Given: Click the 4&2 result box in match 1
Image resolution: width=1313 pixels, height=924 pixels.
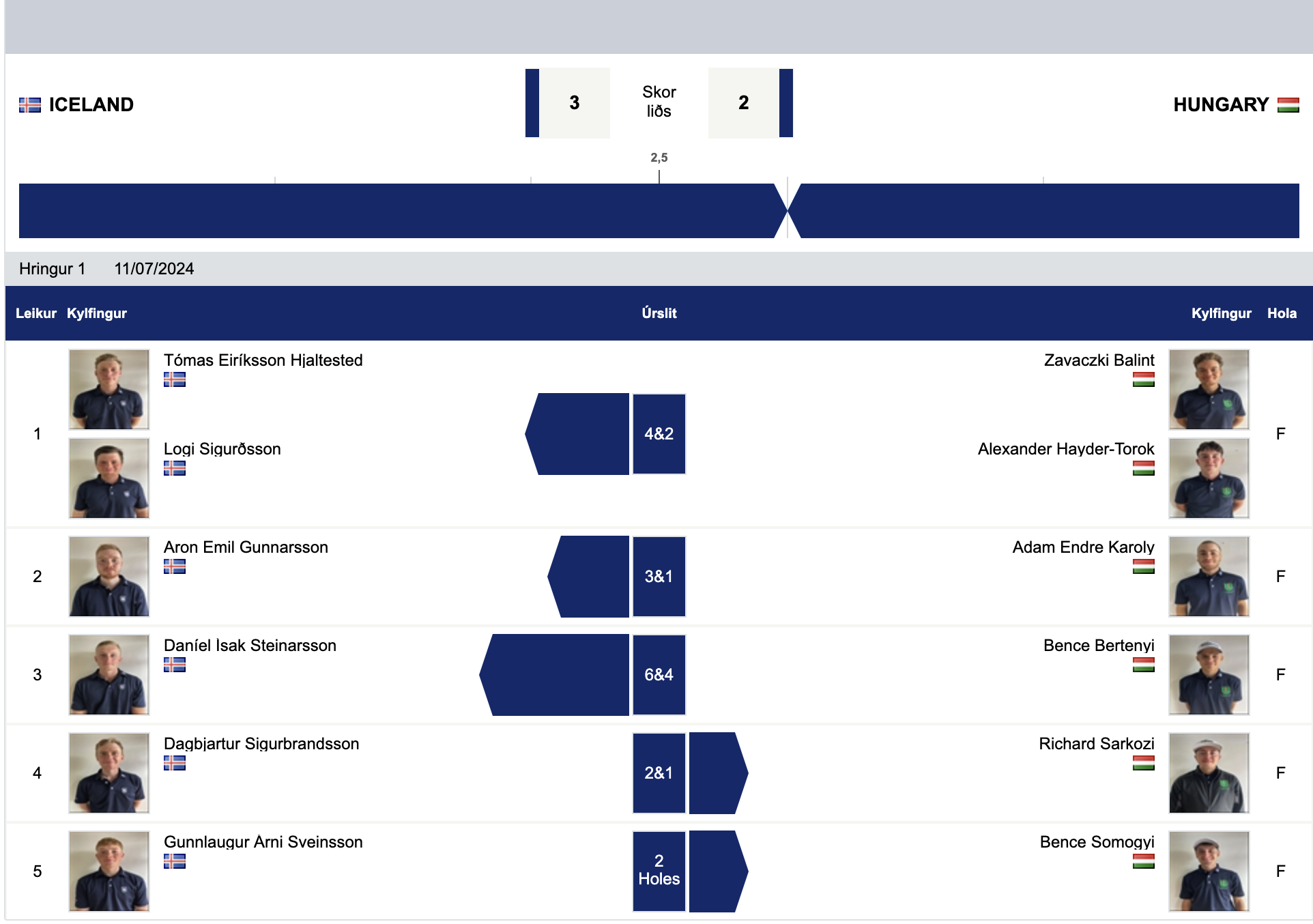Looking at the screenshot, I should [x=659, y=434].
